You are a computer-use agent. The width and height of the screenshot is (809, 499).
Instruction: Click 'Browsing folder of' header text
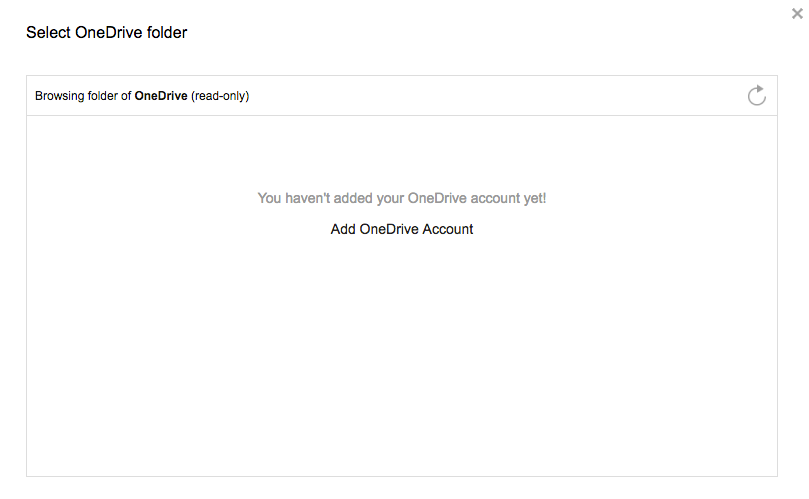(x=83, y=96)
